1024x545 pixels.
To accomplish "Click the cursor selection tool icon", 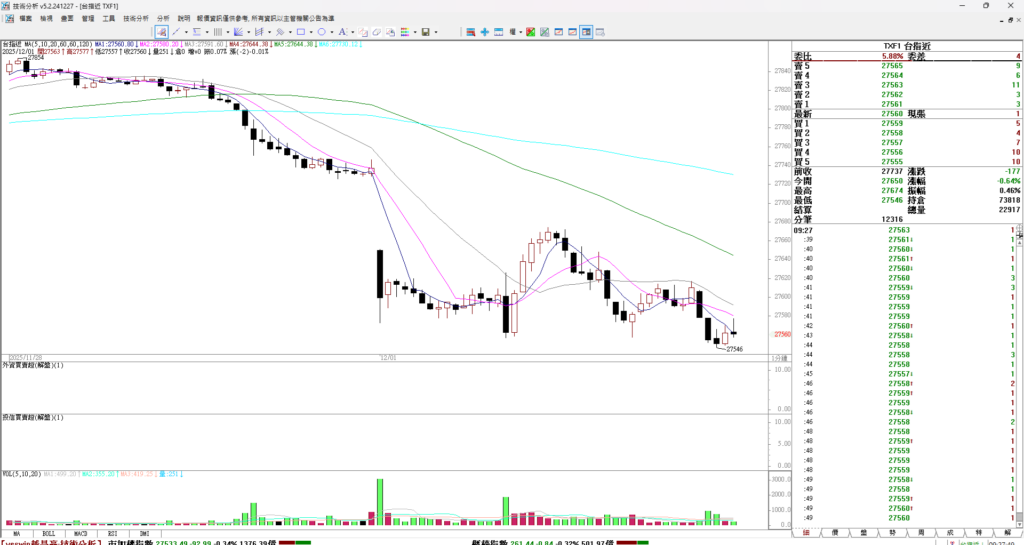I will [x=160, y=32].
